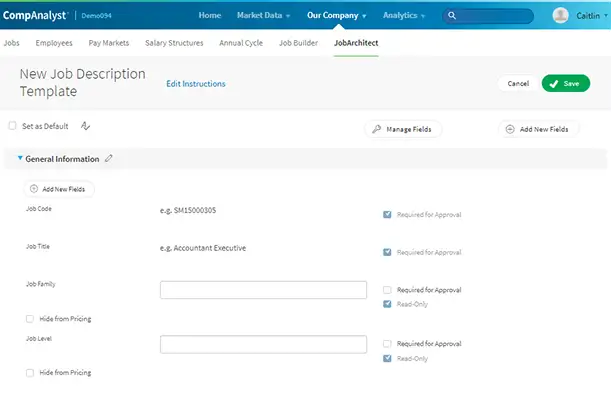Click the Job Code field label
This screenshot has height=397, width=612.
point(39,209)
